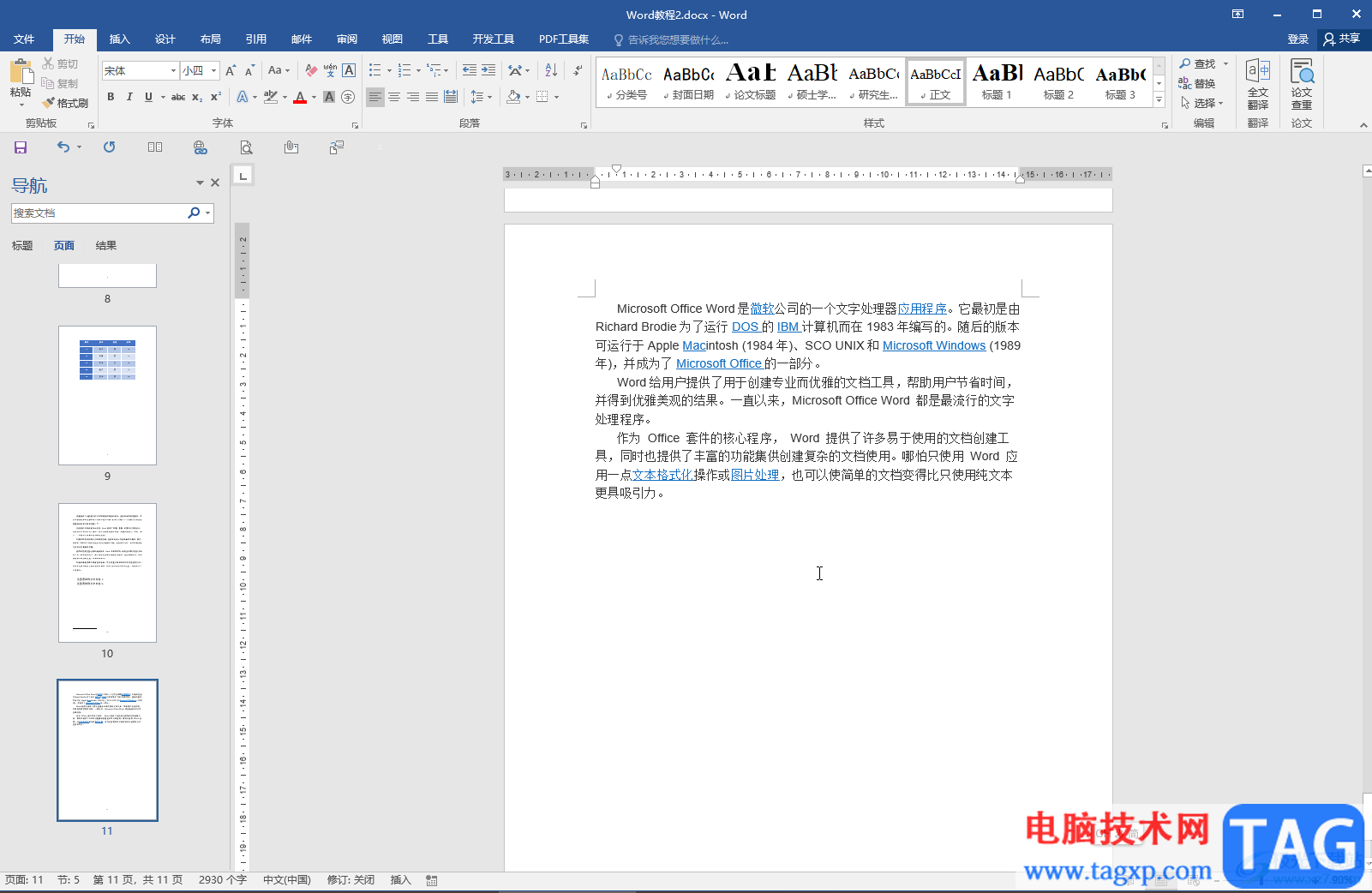
Task: Align text left
Action: click(375, 97)
